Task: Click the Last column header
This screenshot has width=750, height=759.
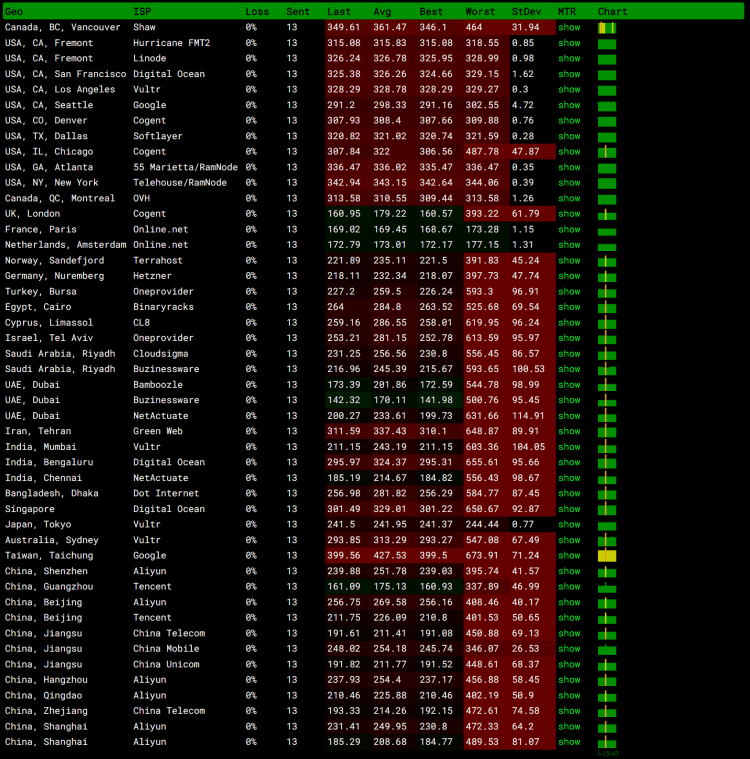Action: pyautogui.click(x=339, y=12)
